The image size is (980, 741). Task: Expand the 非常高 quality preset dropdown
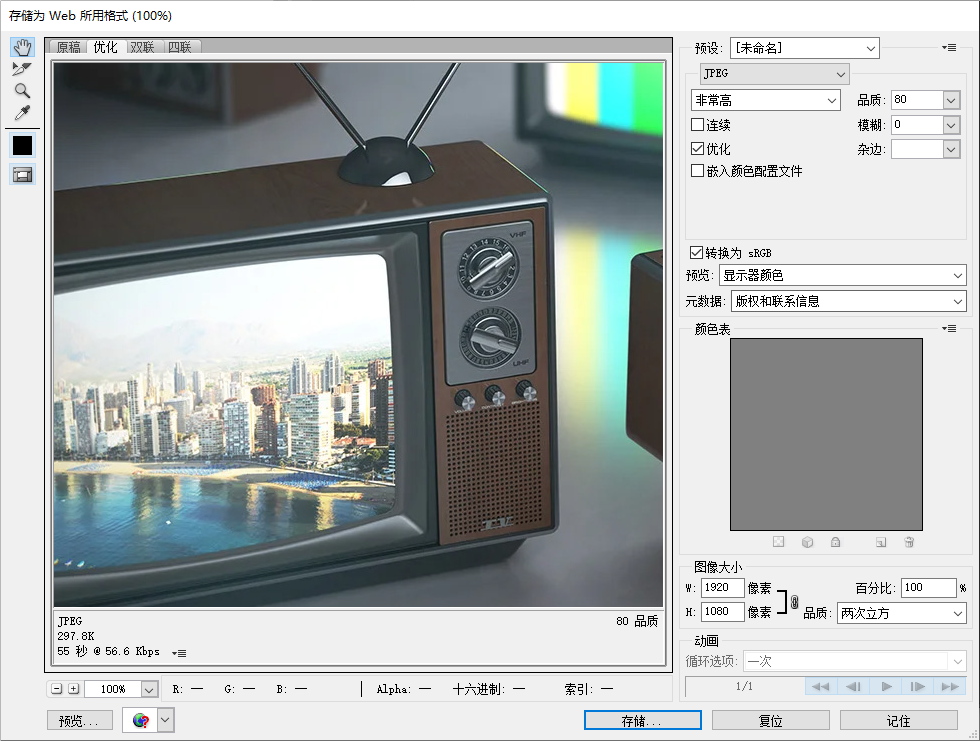(x=765, y=100)
